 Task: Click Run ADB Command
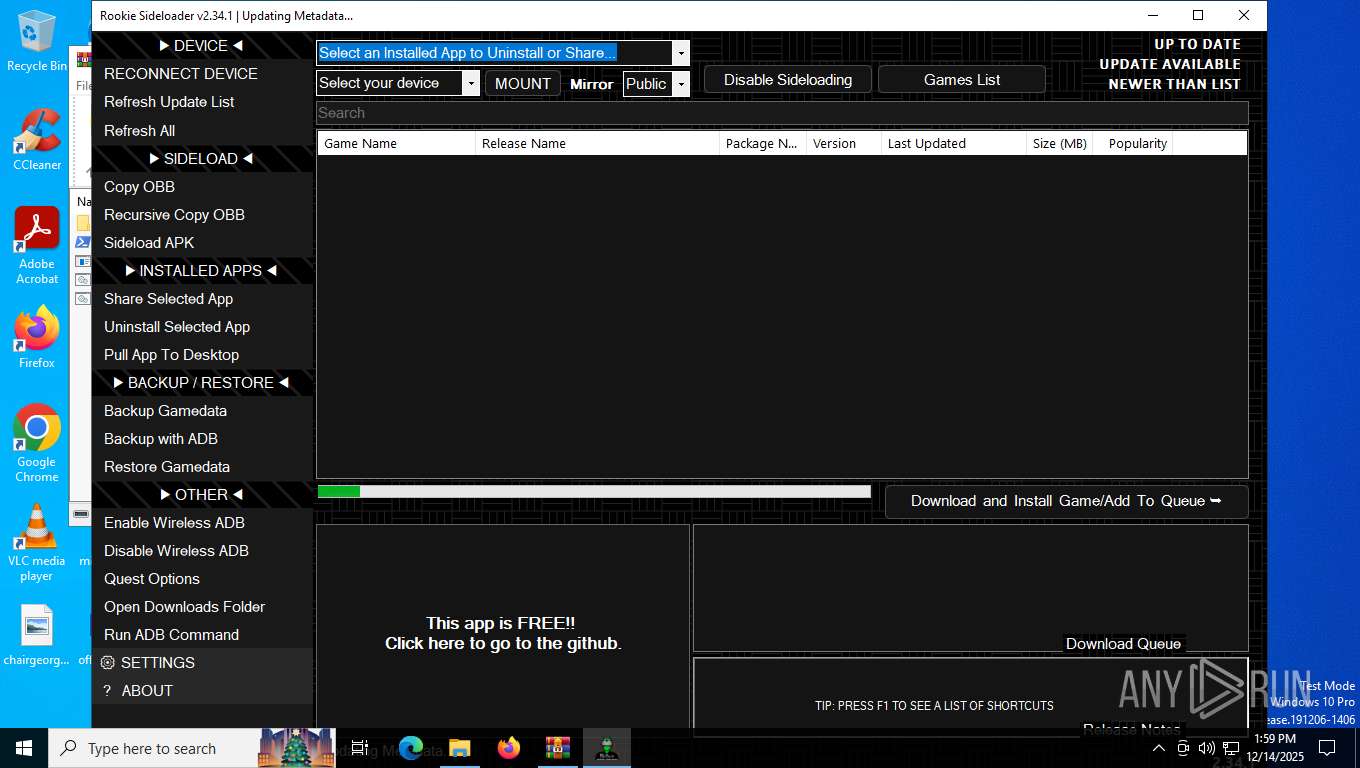coord(202,635)
